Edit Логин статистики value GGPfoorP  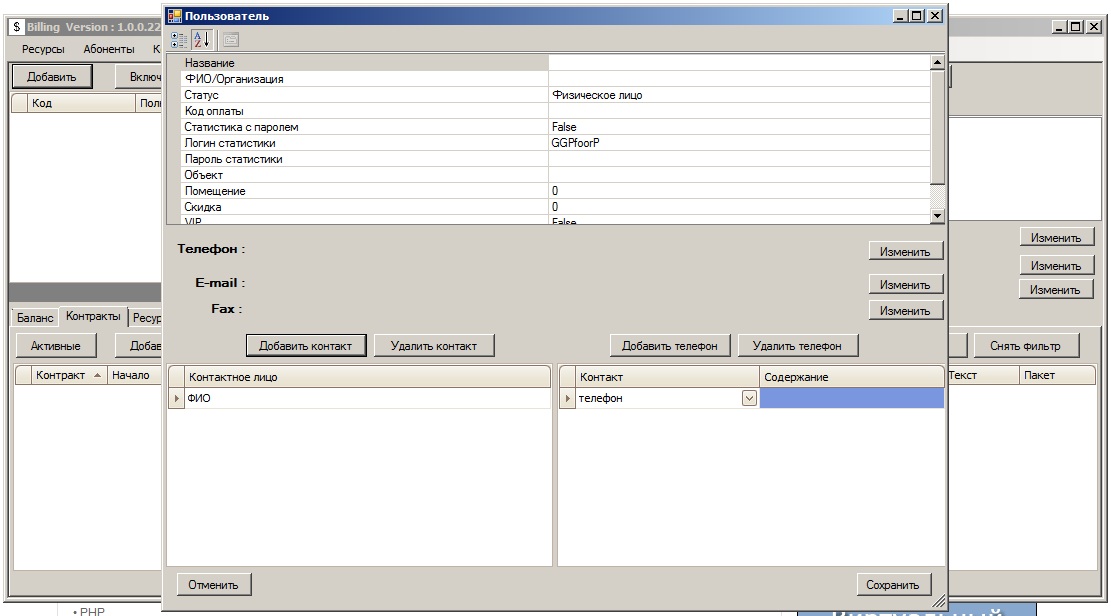(739, 142)
